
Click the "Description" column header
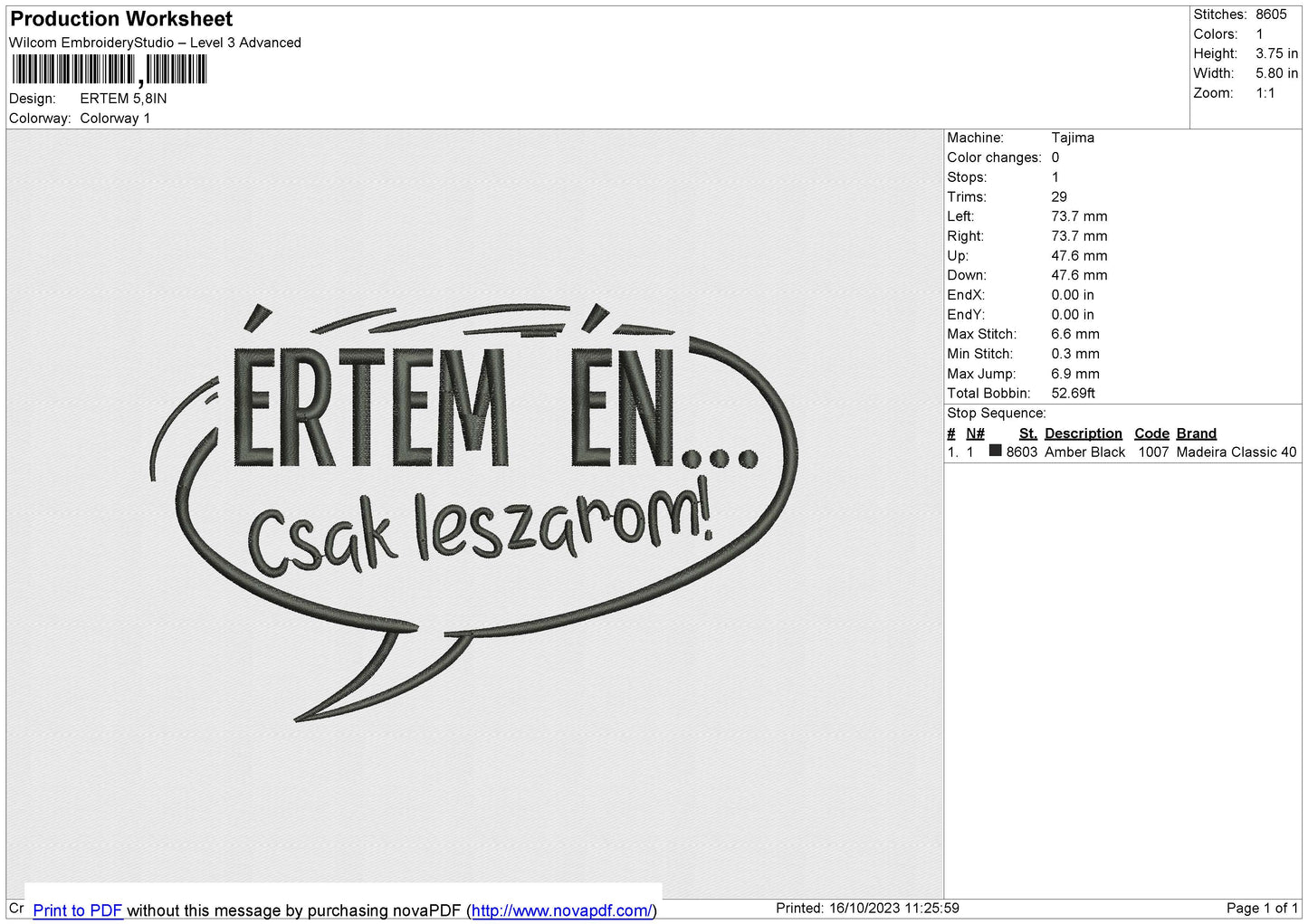pos(1084,433)
